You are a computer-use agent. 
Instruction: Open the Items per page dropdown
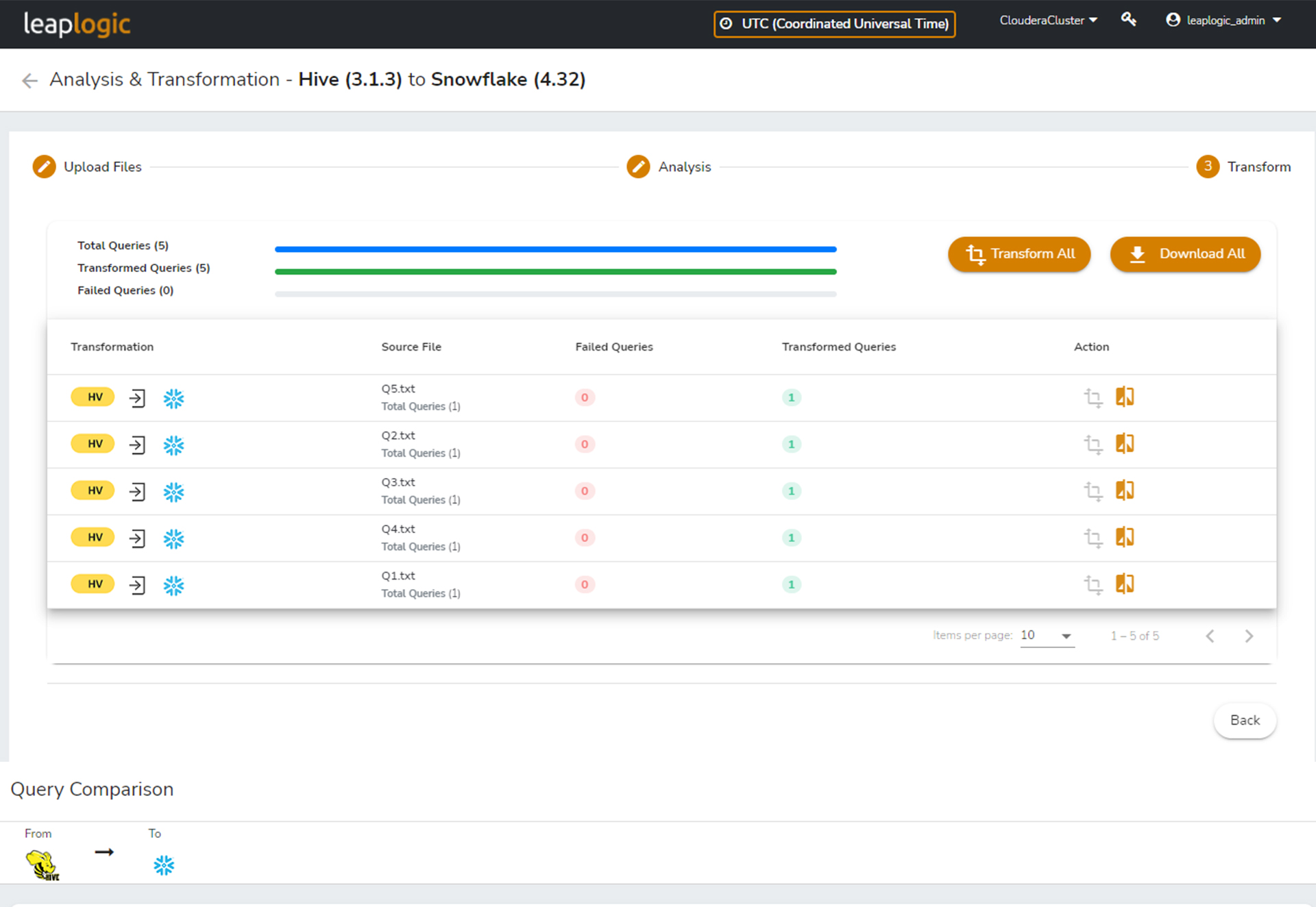[1047, 636]
